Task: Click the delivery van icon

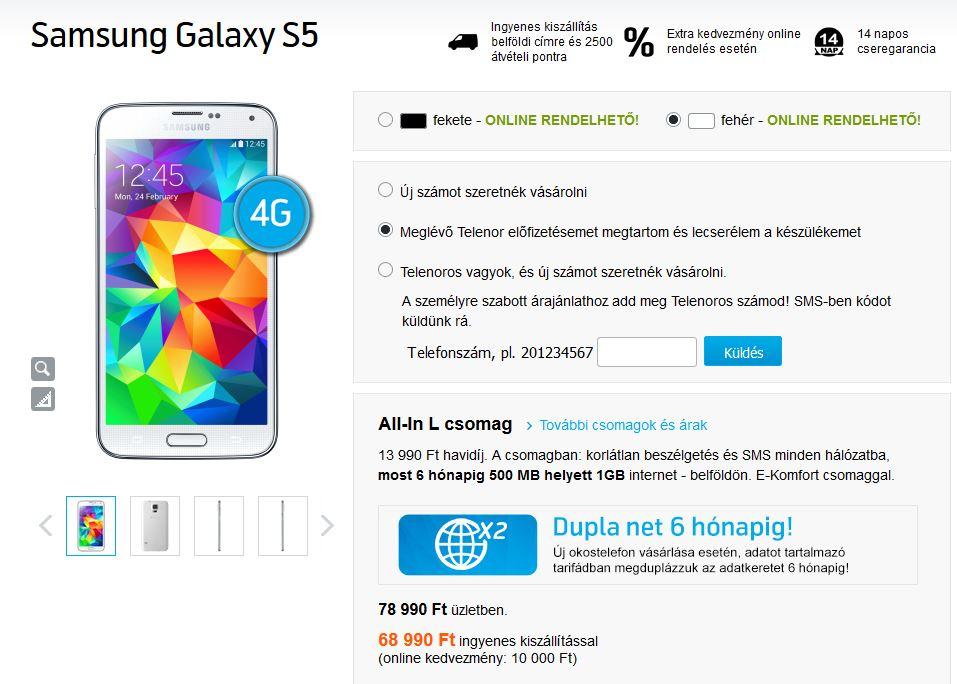Action: [x=463, y=42]
